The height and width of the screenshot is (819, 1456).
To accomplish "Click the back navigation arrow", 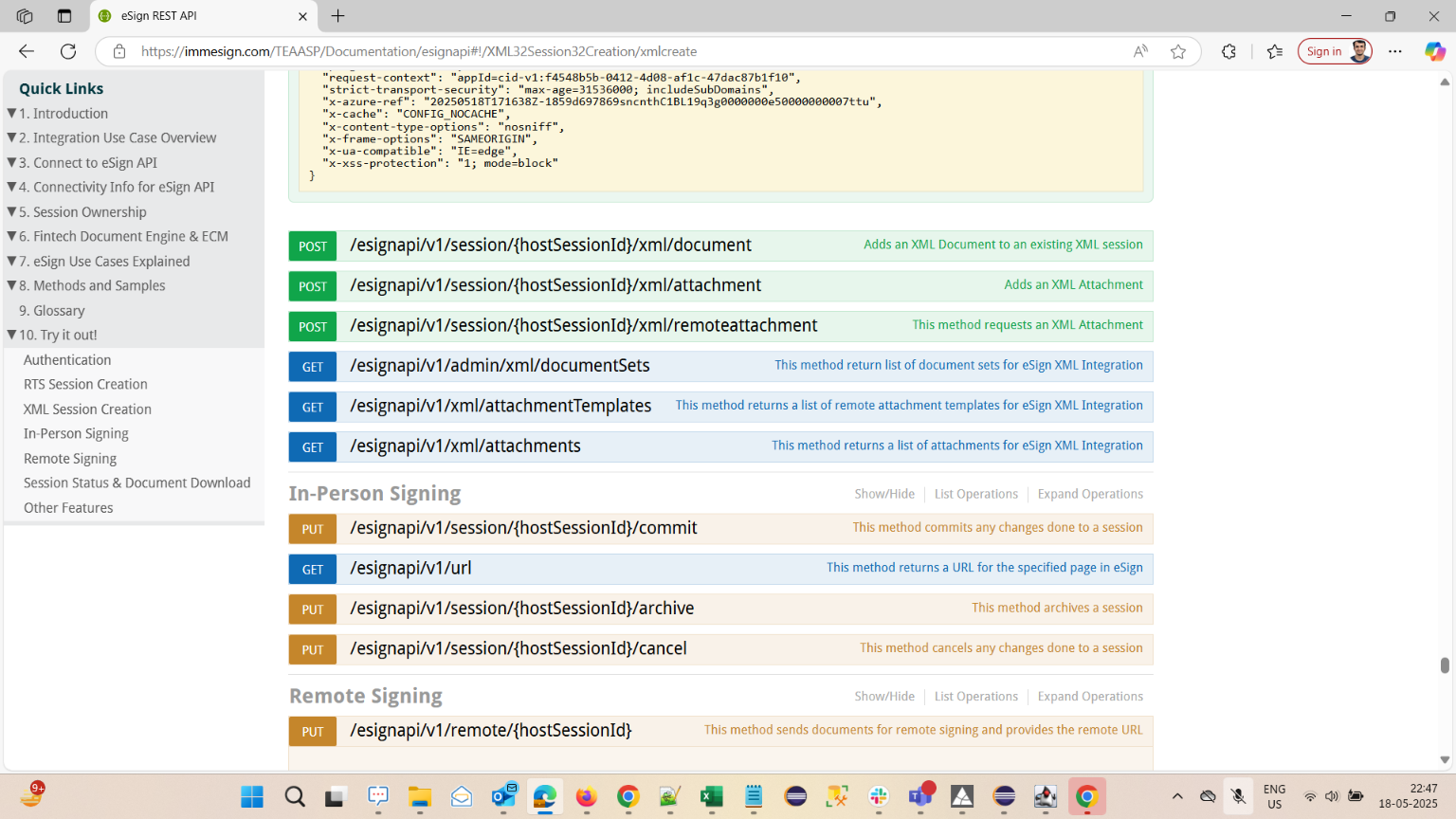I will click(27, 51).
